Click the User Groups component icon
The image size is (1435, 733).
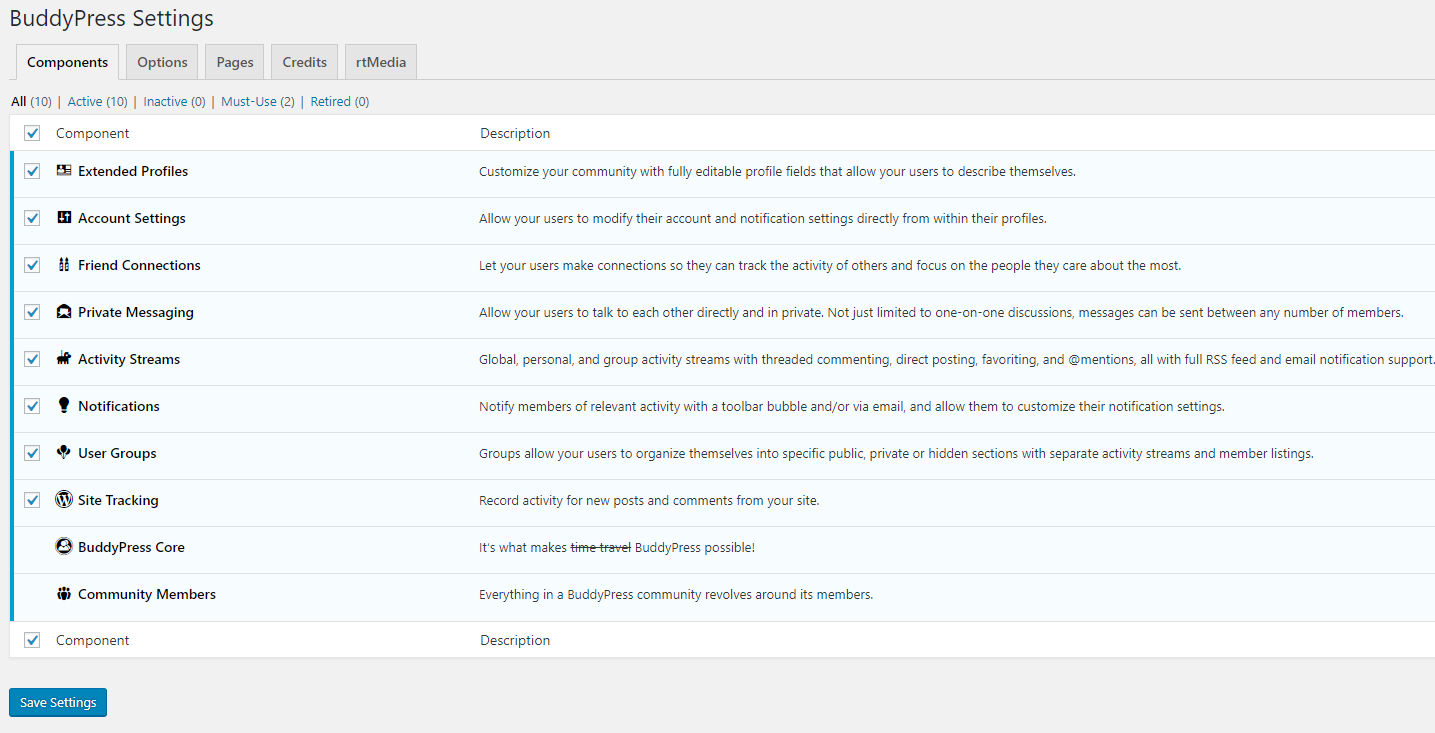click(x=64, y=452)
